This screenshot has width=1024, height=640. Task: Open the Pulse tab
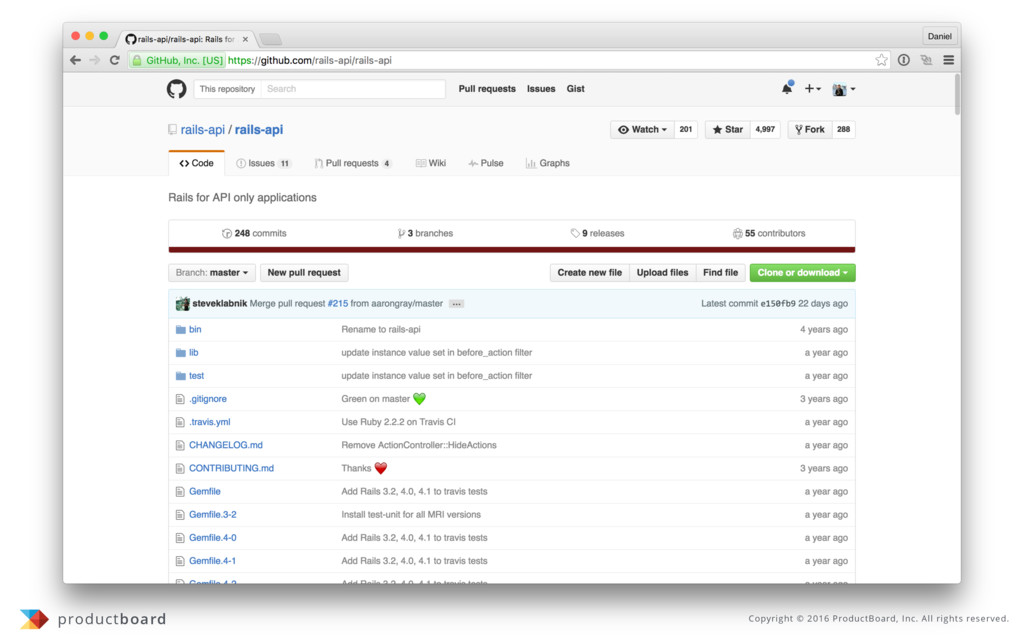click(x=486, y=163)
